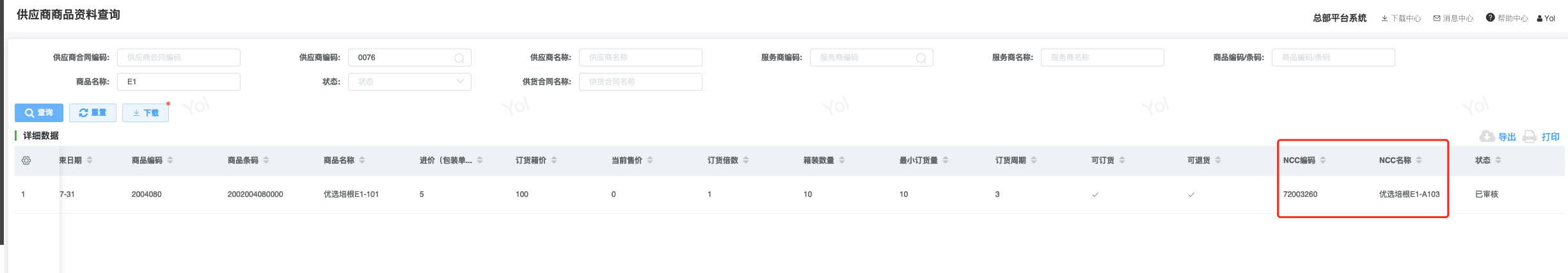This screenshot has width=1568, height=273.
Task: Click the 导出 cloud export icon
Action: [1487, 136]
